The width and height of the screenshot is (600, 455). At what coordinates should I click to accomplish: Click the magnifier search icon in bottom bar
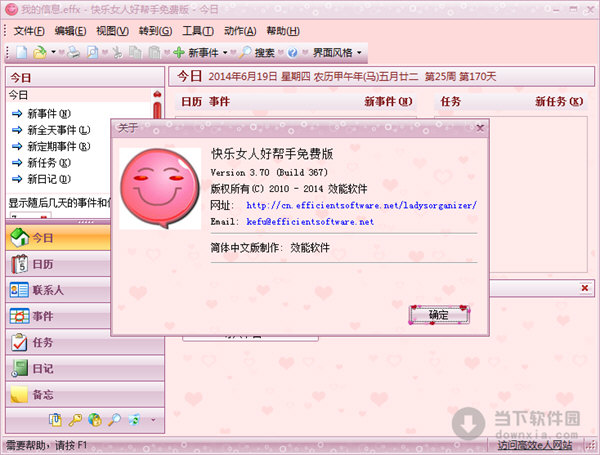point(114,420)
